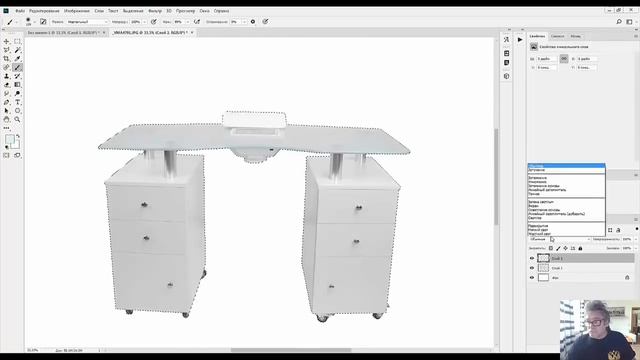This screenshot has height=360, width=640.
Task: Choose Умножение blend mode
Action: tap(537, 182)
